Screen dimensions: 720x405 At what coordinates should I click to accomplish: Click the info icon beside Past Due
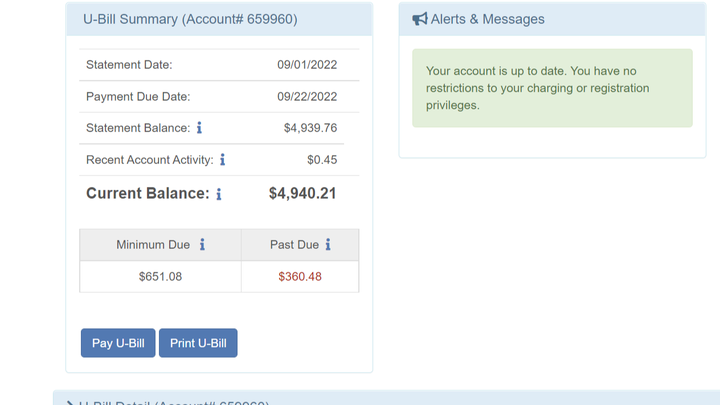(327, 245)
